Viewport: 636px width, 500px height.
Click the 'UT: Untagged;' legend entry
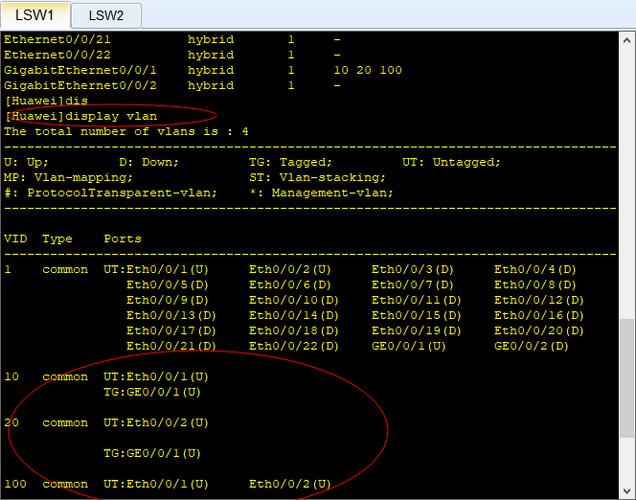(451, 162)
